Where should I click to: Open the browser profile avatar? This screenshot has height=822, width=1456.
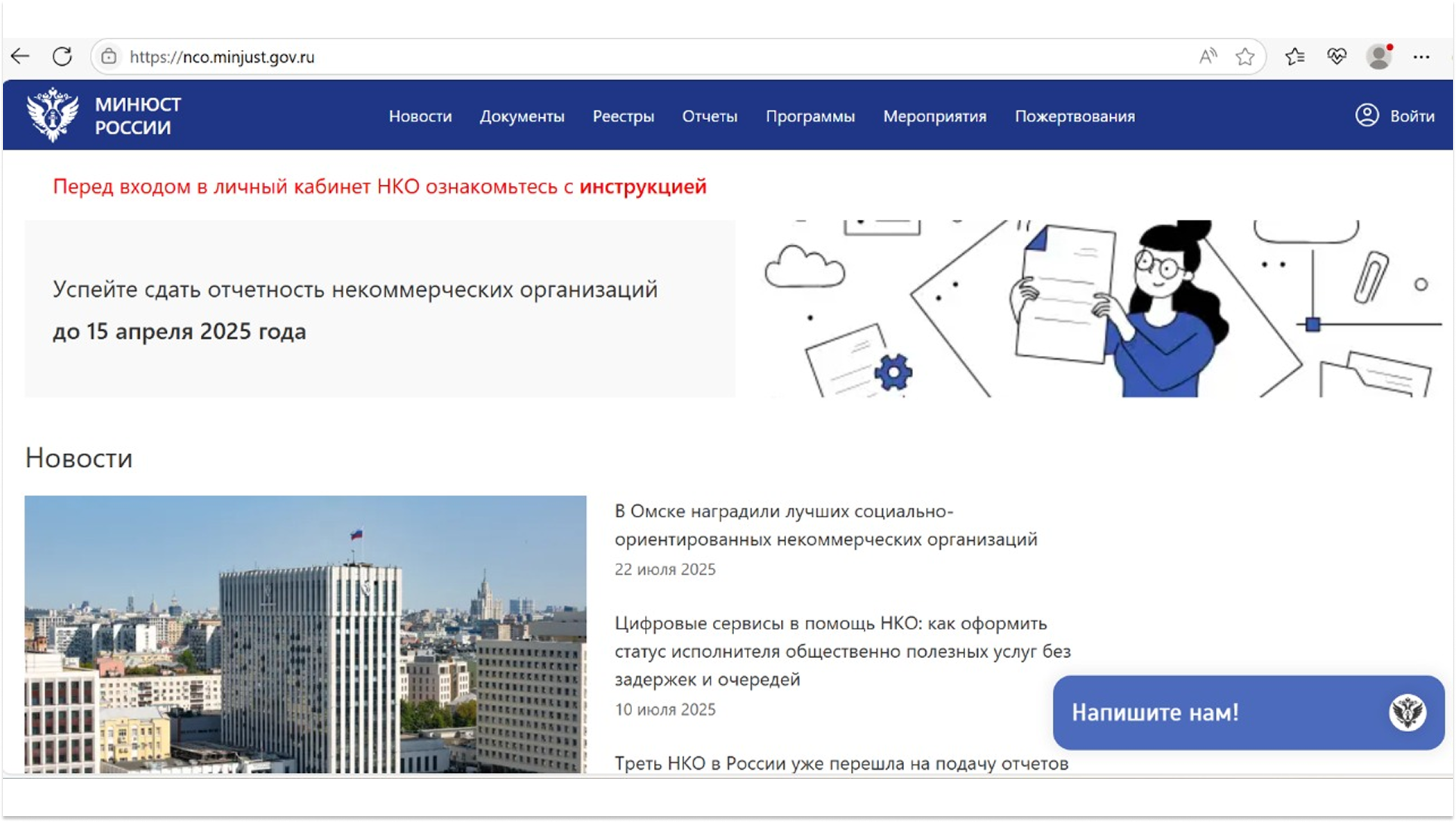tap(1380, 55)
